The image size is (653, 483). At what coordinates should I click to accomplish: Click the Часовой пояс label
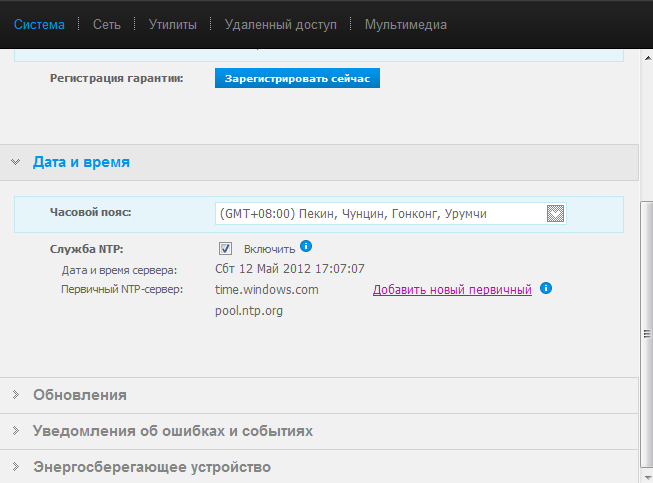click(90, 212)
